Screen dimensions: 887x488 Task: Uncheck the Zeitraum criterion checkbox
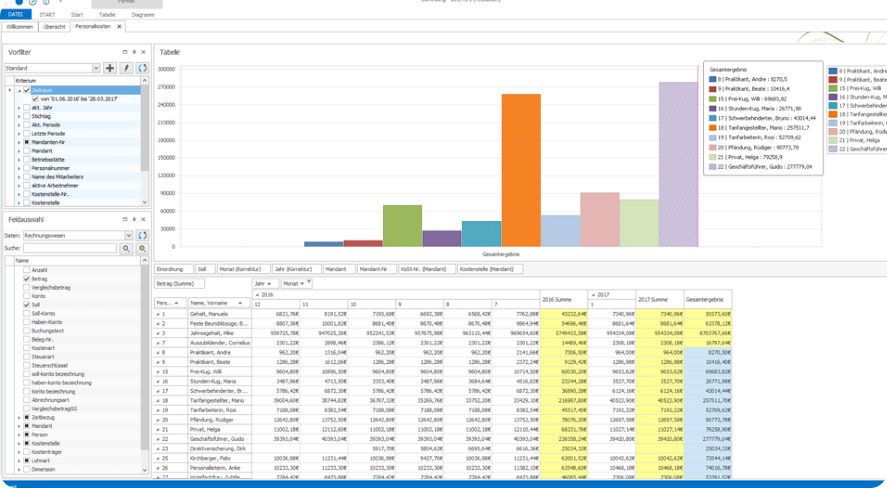pyautogui.click(x=27, y=90)
